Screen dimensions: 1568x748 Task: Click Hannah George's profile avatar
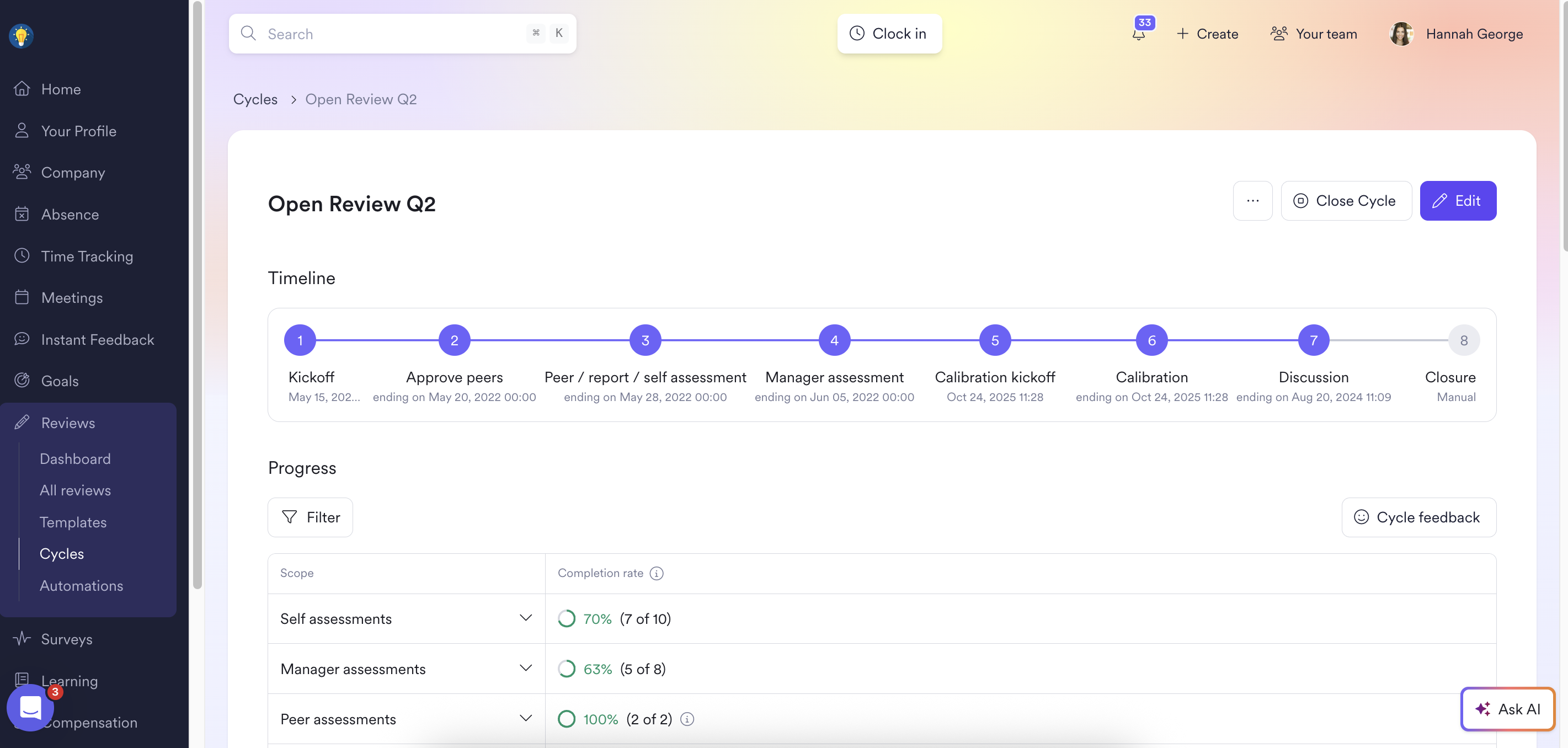point(1401,34)
